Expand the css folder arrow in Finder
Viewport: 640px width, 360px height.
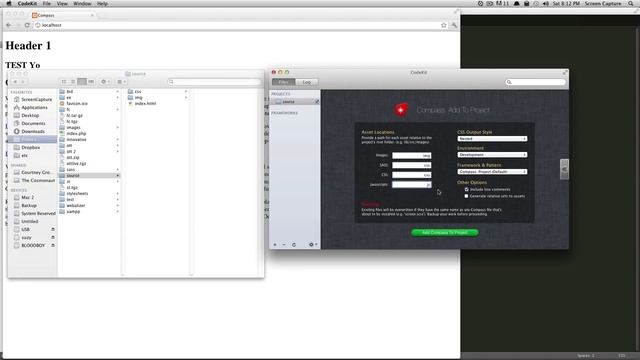186,91
